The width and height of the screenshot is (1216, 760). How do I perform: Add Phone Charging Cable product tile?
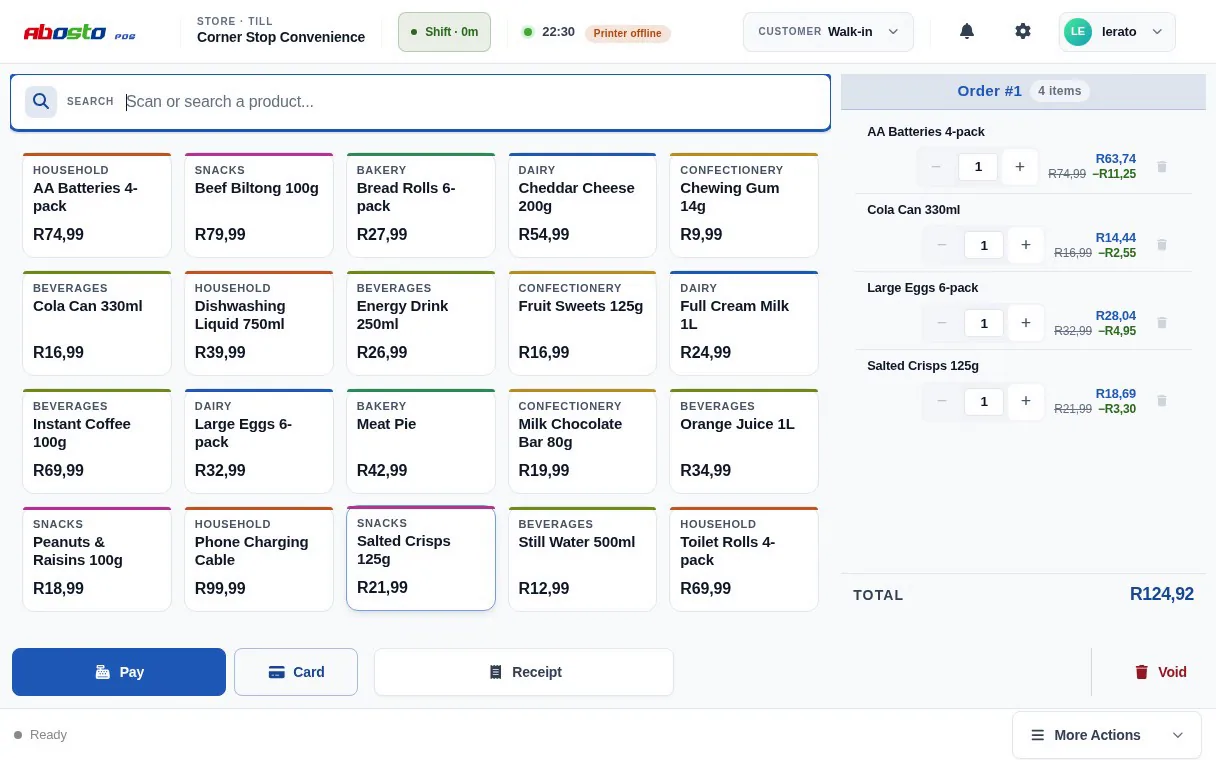(259, 559)
